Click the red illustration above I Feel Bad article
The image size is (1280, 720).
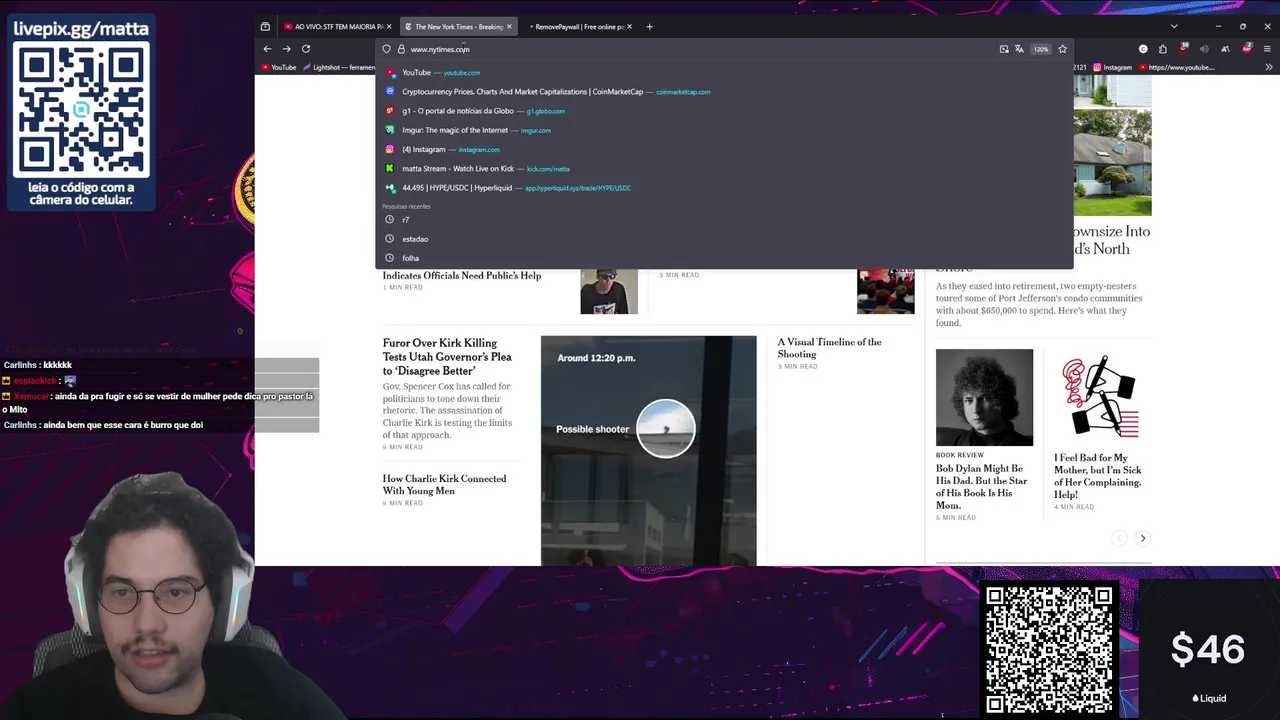click(x=1100, y=397)
